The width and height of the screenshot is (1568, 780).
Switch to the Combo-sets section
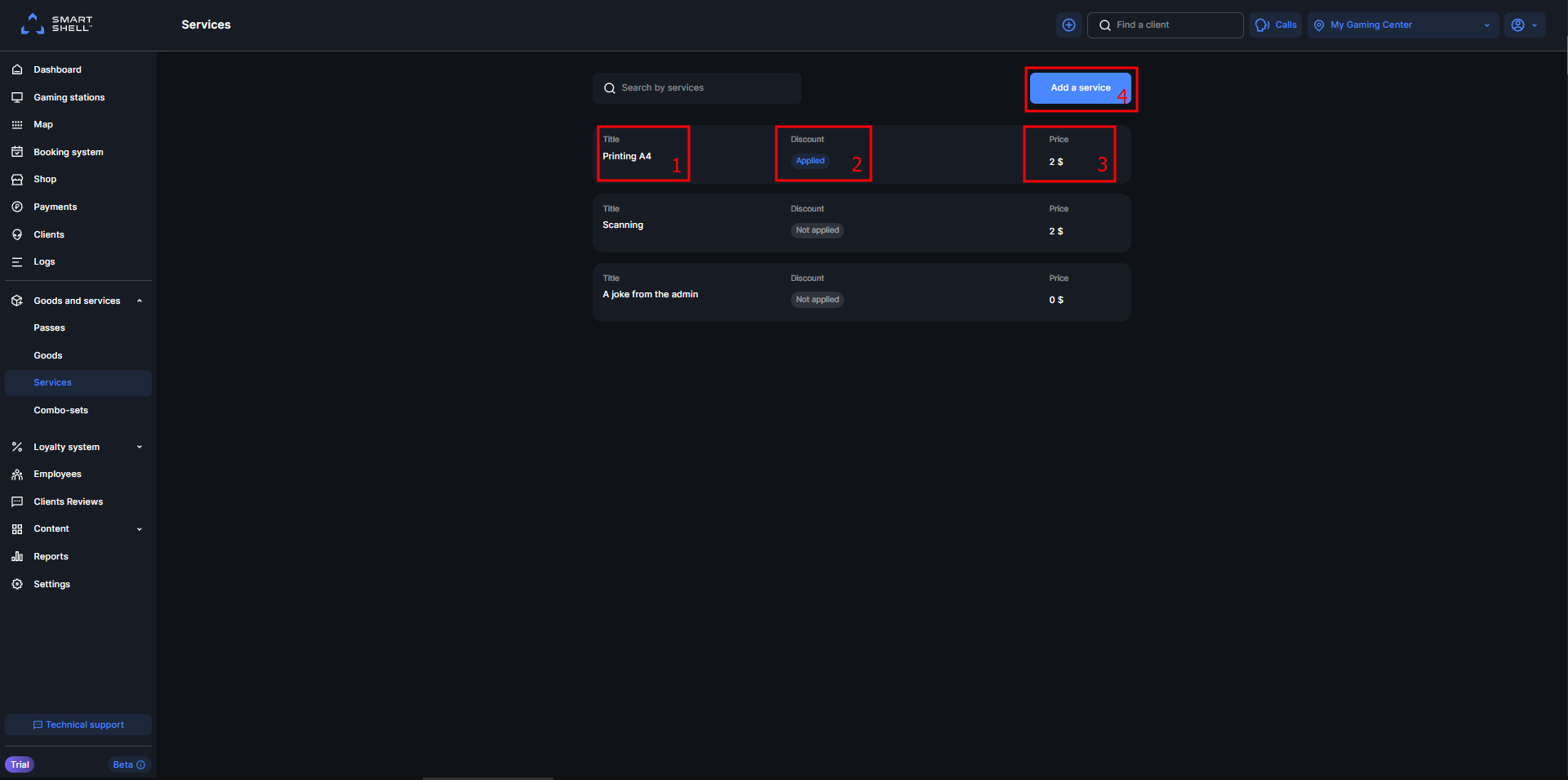coord(60,410)
